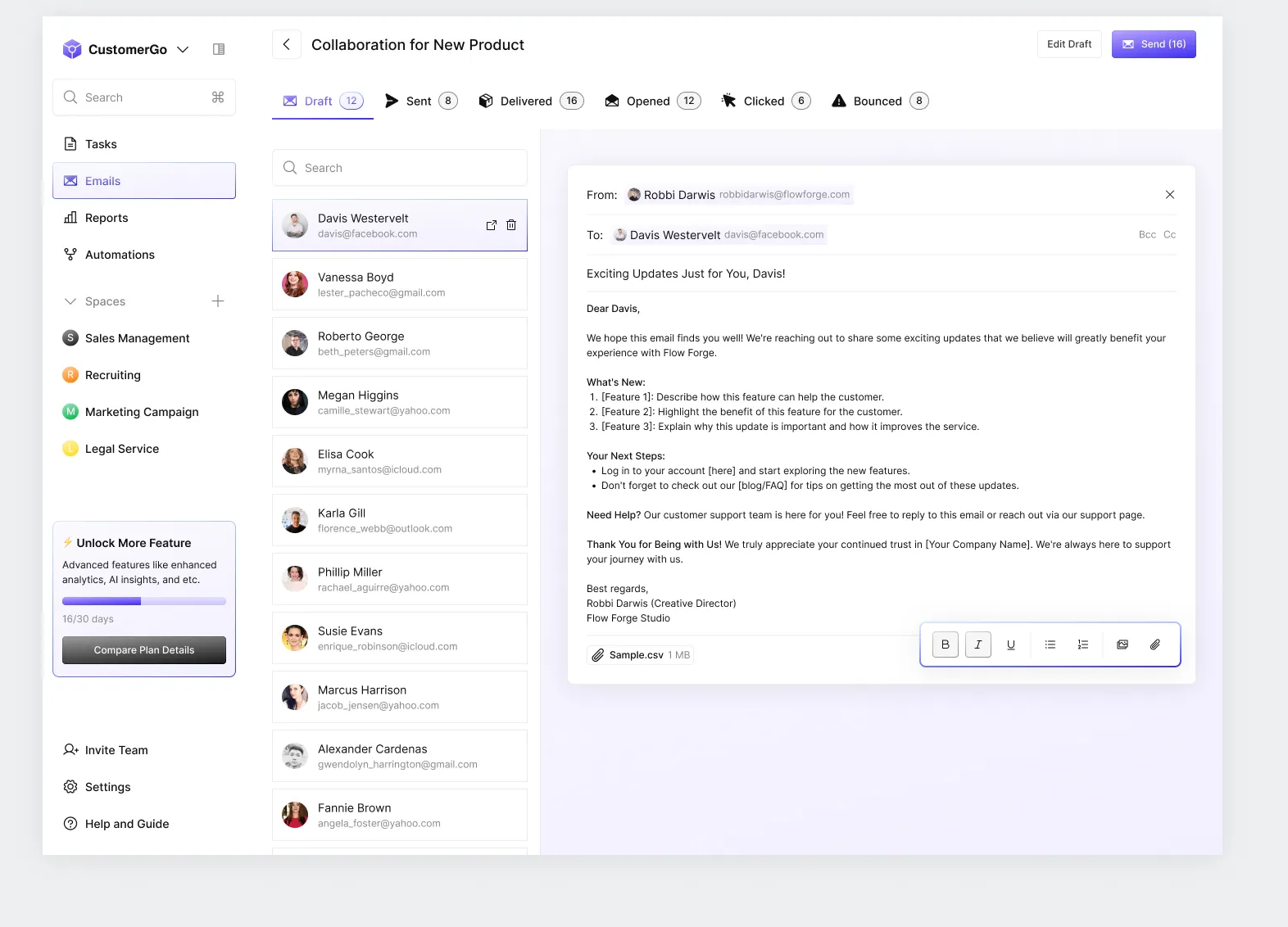Insert an image into the email
The image size is (1288, 927).
coord(1122,644)
